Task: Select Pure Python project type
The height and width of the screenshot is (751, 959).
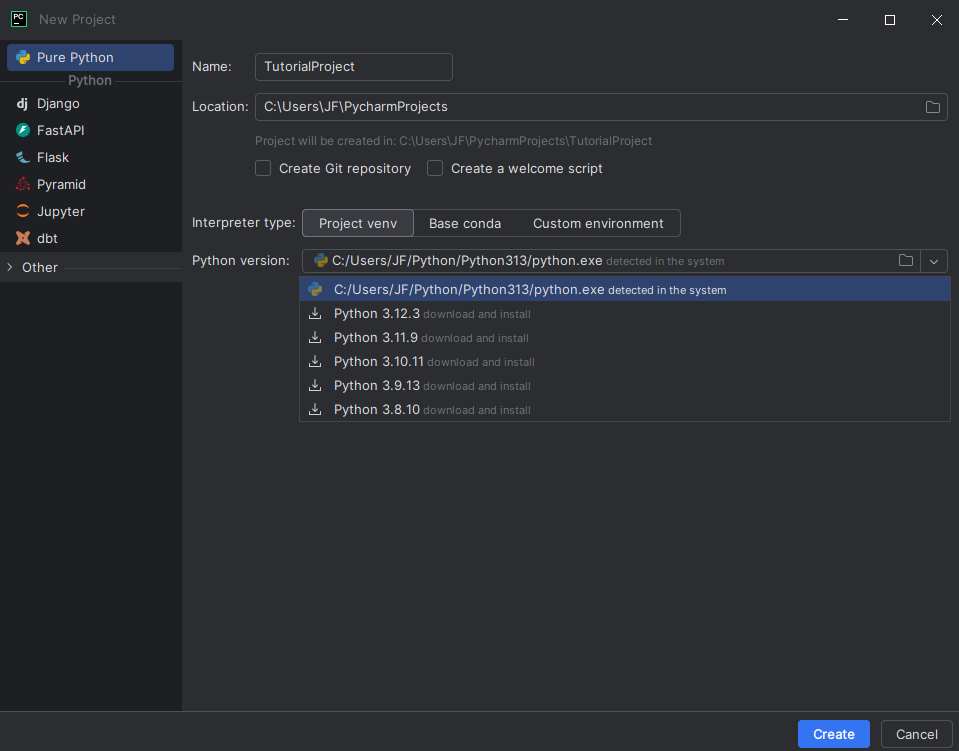Action: 91,57
